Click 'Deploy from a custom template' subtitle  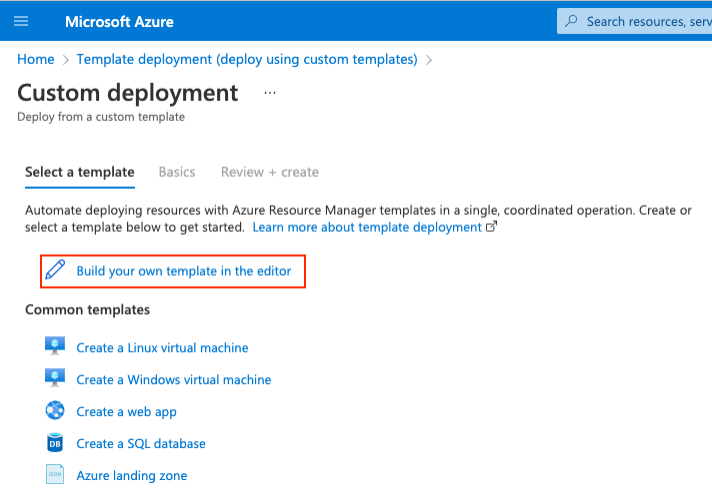101,117
